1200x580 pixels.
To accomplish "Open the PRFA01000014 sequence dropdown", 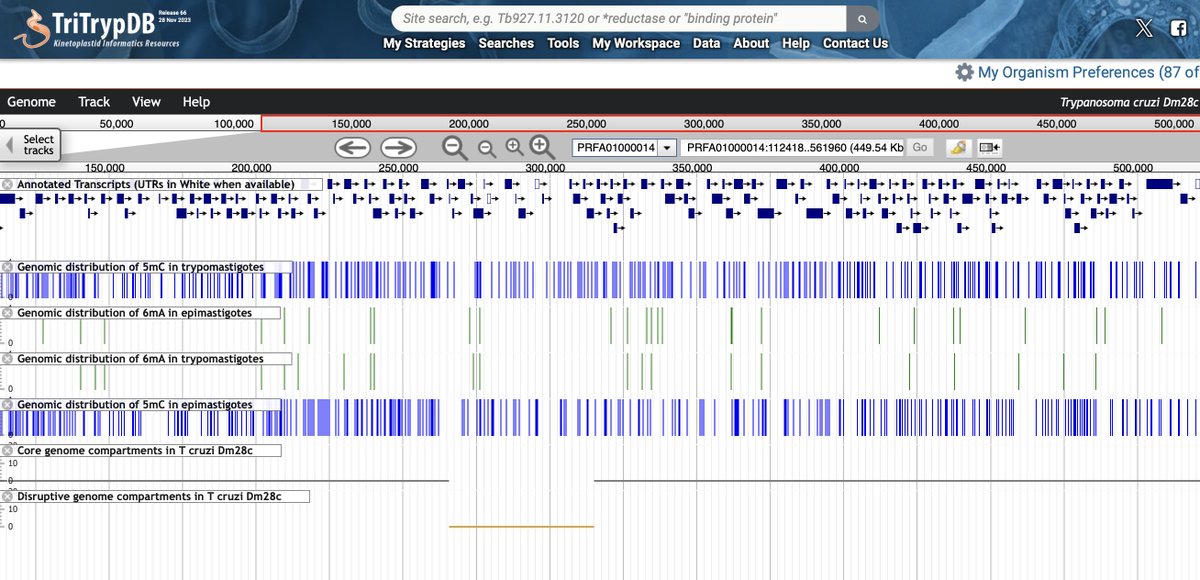I will tap(666, 147).
